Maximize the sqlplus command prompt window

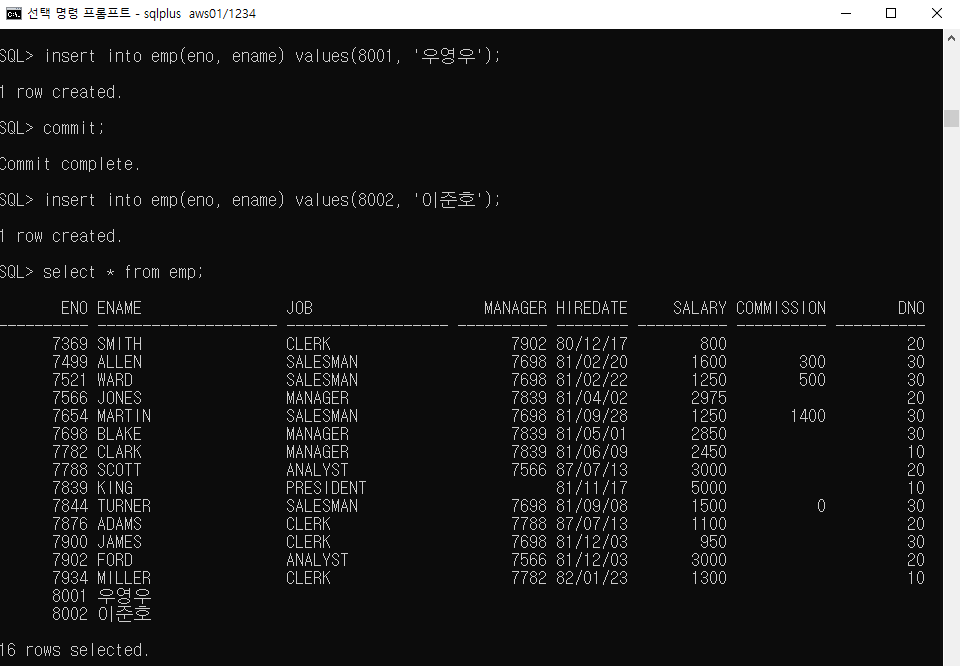(891, 13)
